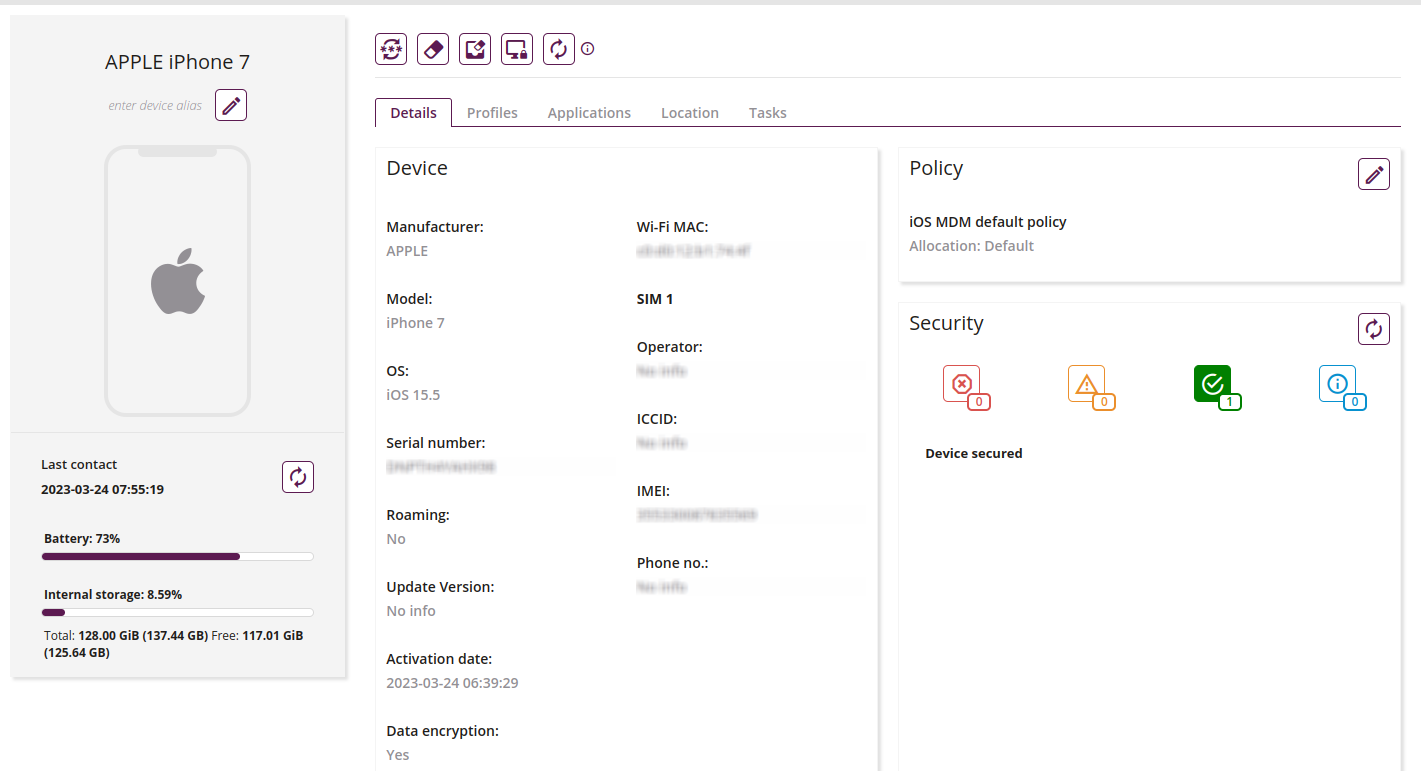The image size is (1421, 771).
Task: Switch to the Tasks tab
Action: 768,113
